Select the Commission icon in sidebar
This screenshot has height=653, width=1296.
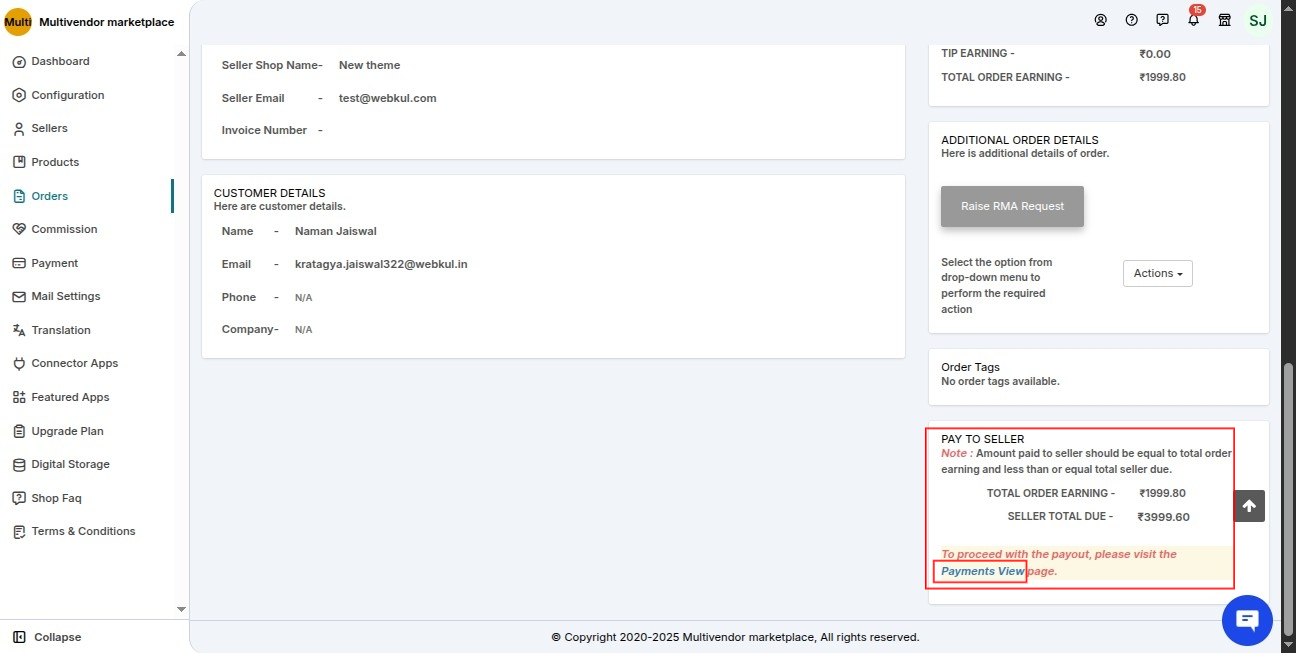point(21,229)
